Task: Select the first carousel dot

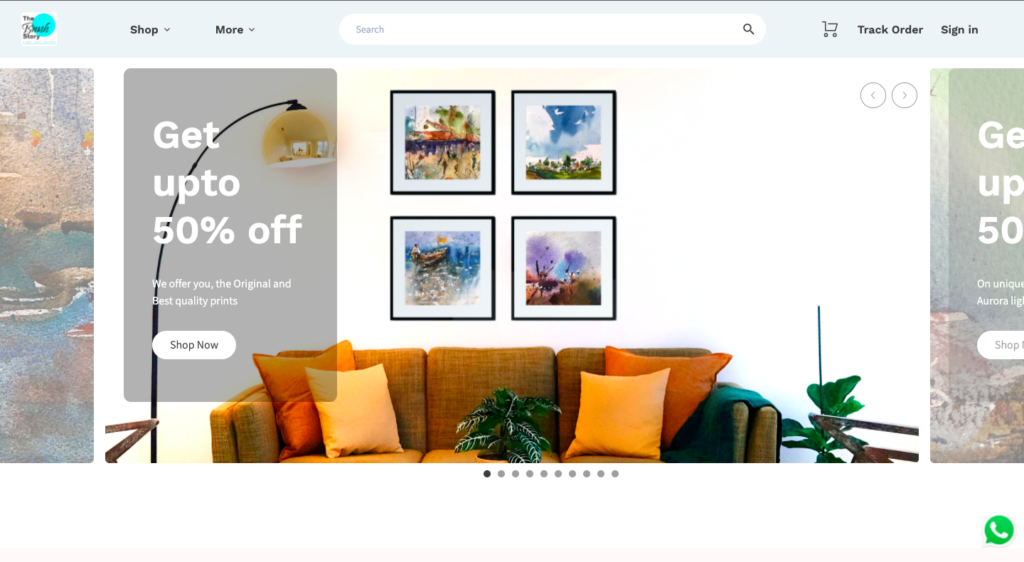Action: [x=487, y=474]
